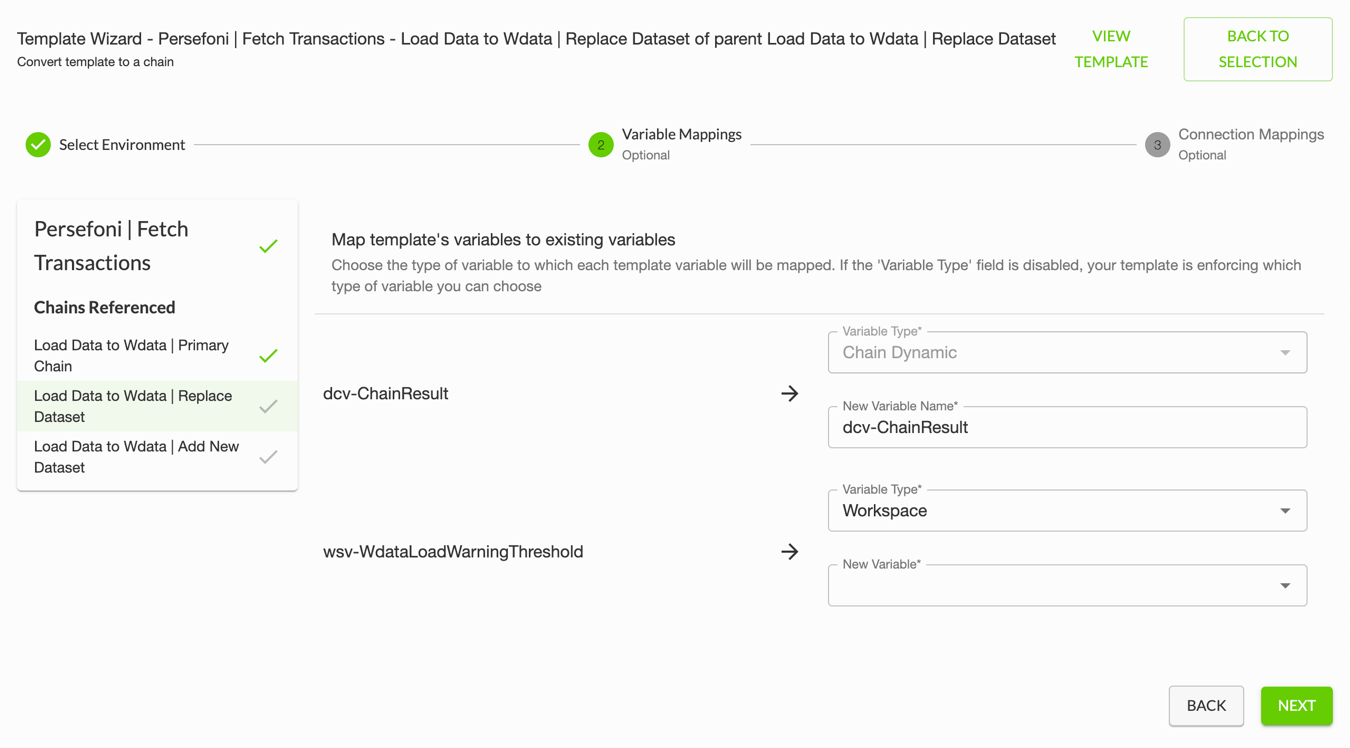The height and width of the screenshot is (748, 1350).
Task: Click the green checkmark for Primary Chain
Action: [x=268, y=356]
